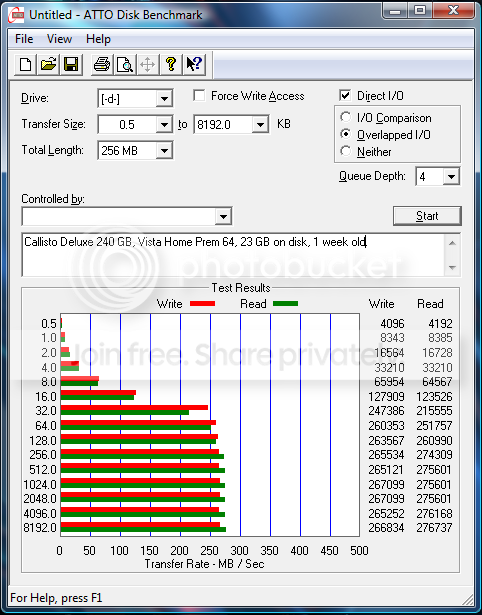Click the Open file toolbar icon
The width and height of the screenshot is (482, 615).
pyautogui.click(x=48, y=64)
